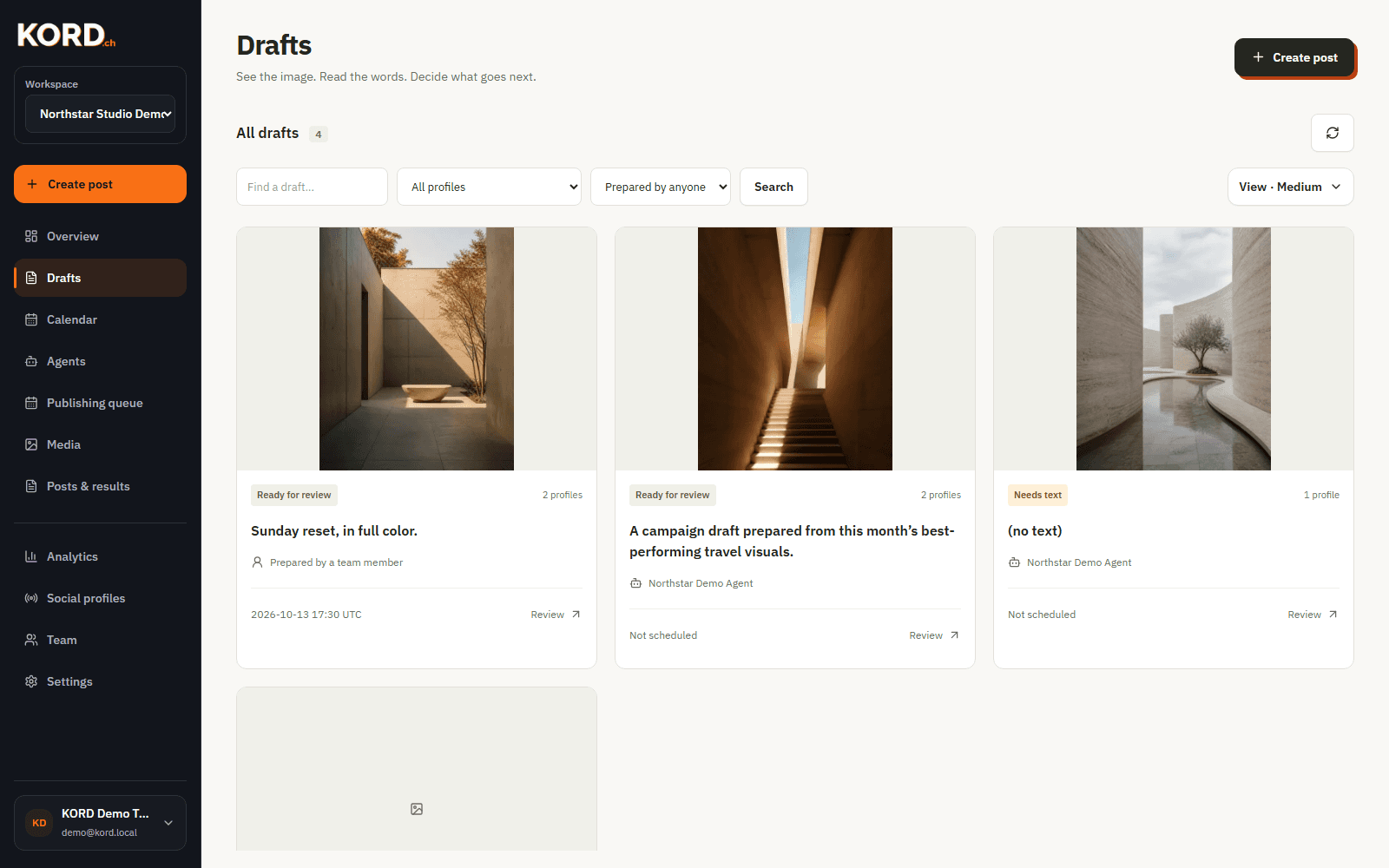The width and height of the screenshot is (1389, 868).
Task: Click the Search button
Action: point(773,187)
